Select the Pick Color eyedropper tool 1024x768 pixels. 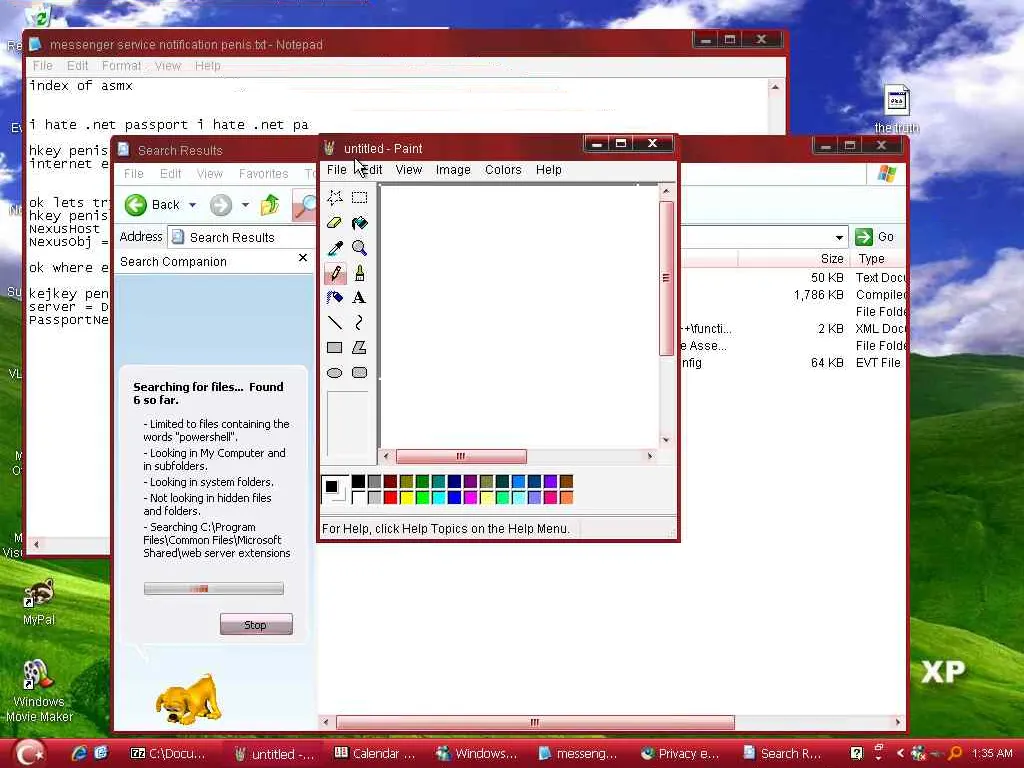335,248
